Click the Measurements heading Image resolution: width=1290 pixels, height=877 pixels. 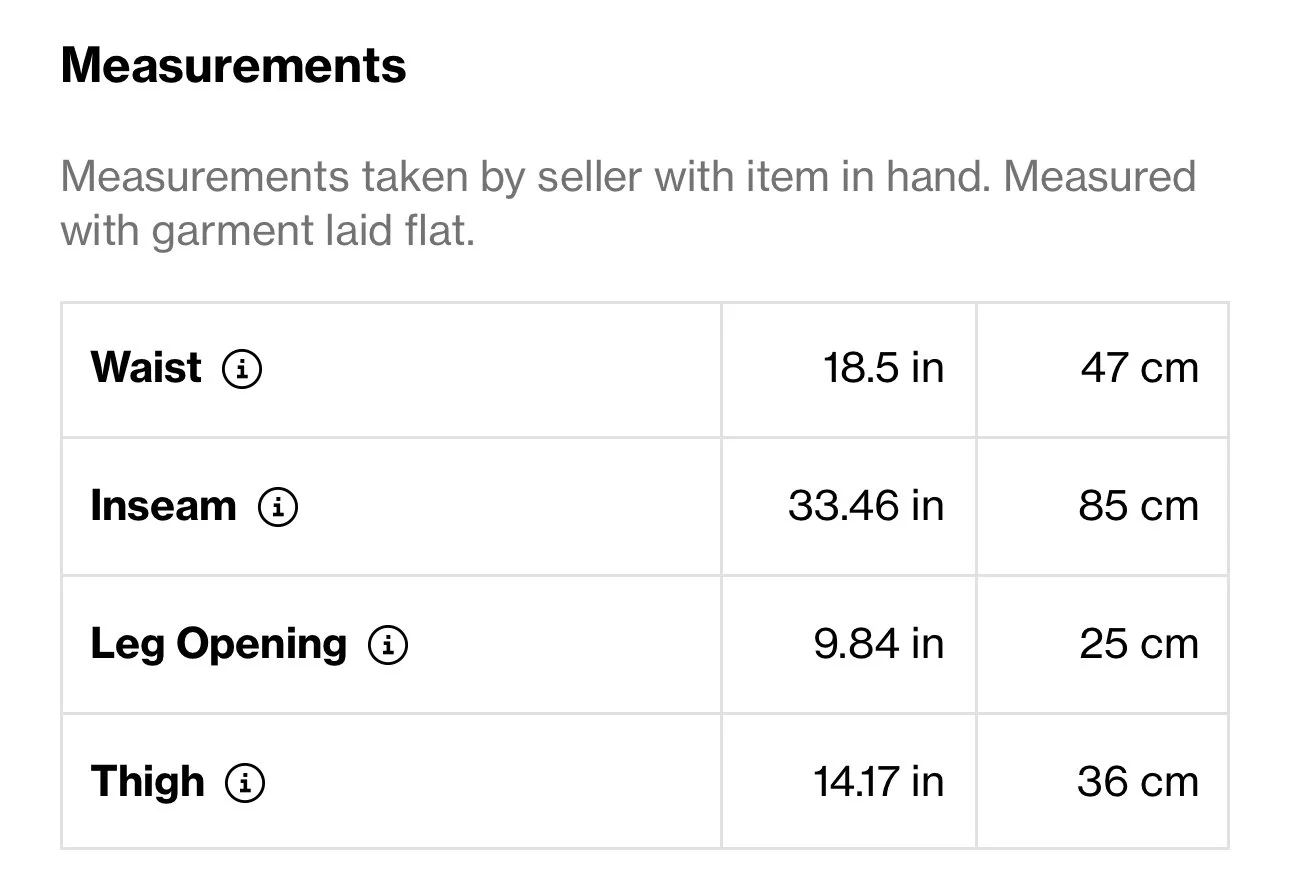click(x=234, y=67)
